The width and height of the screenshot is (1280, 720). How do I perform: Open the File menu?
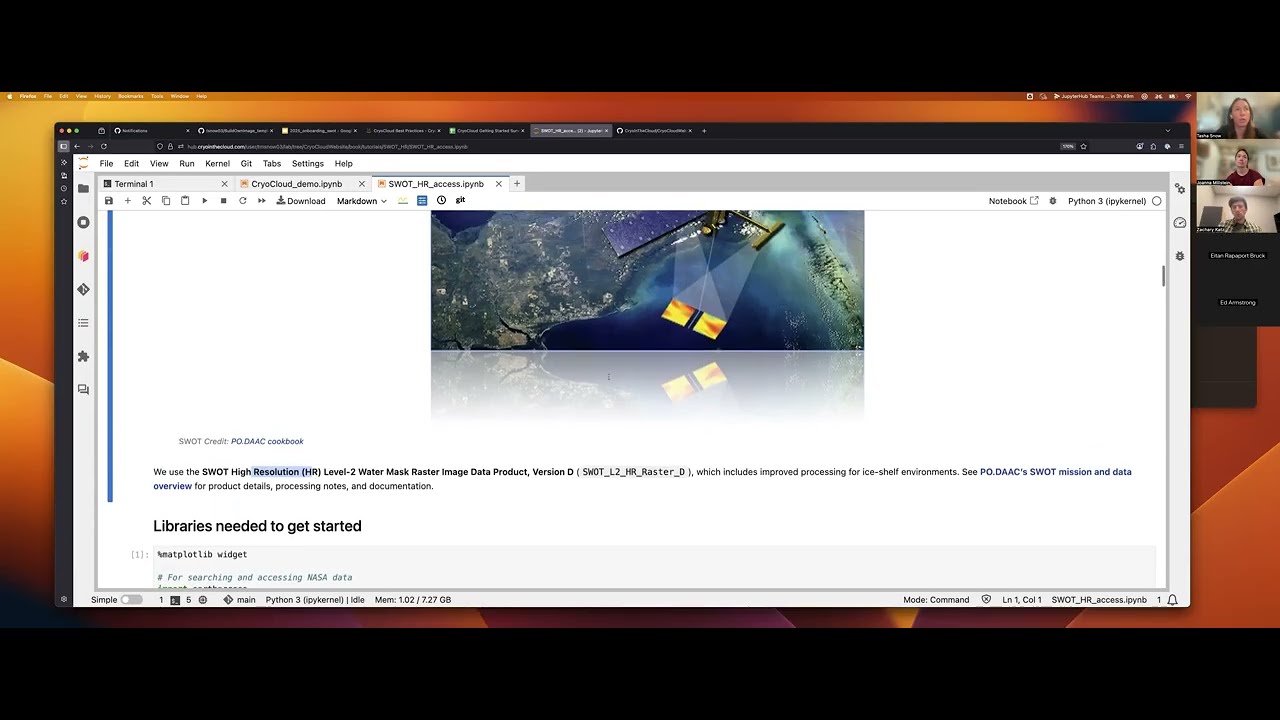106,163
